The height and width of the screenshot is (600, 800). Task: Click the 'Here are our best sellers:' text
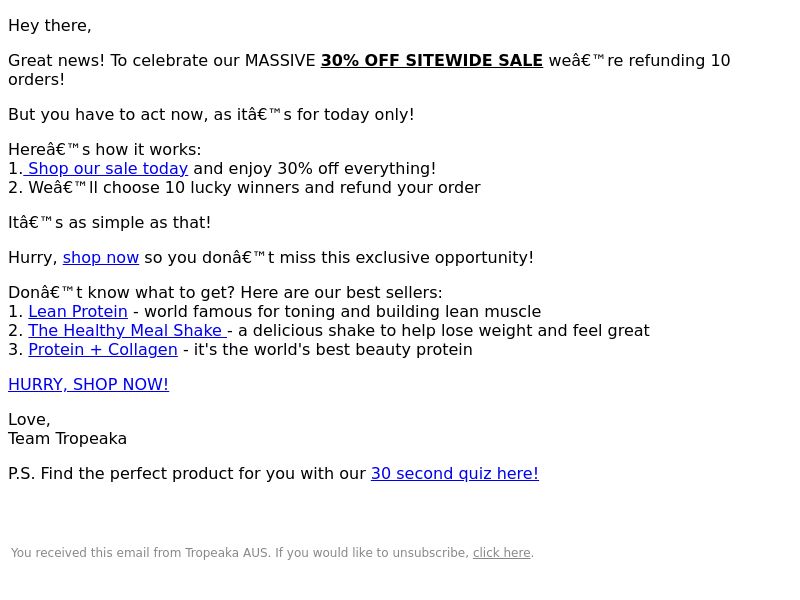tap(341, 292)
